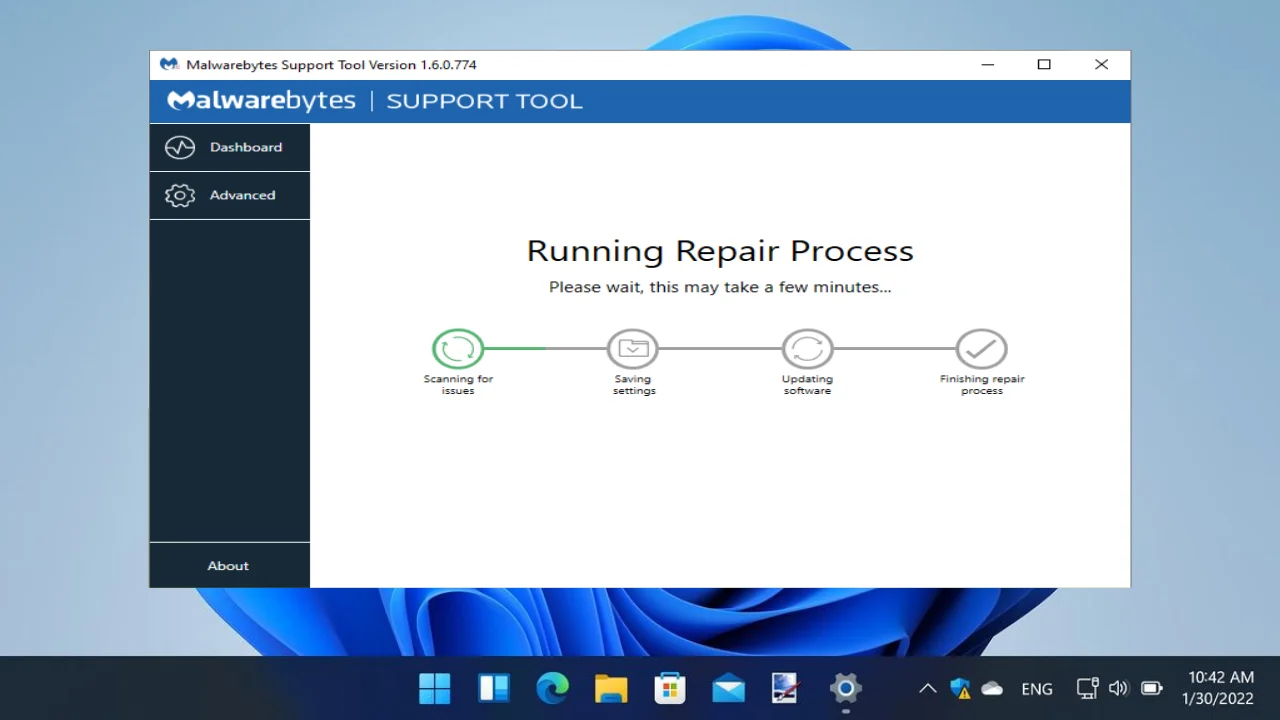The height and width of the screenshot is (720, 1280).
Task: Click the 'Updating software' label
Action: pos(807,385)
